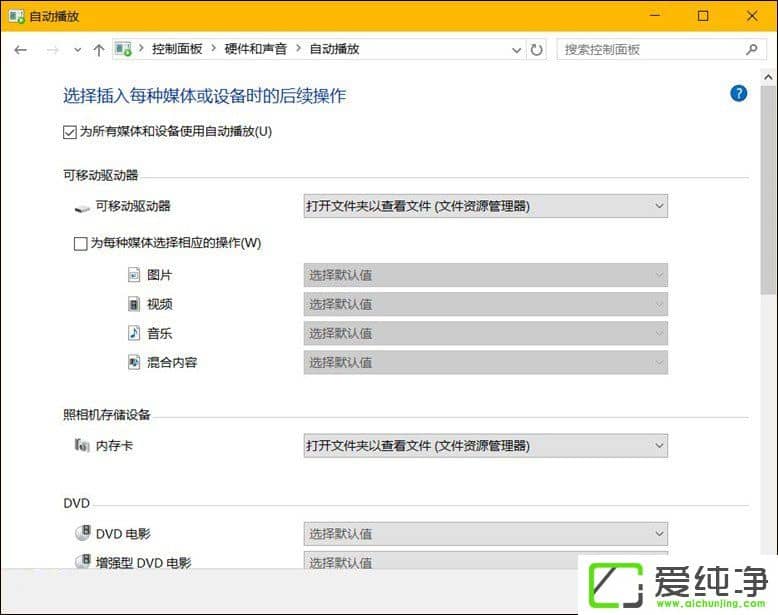Open the 内存卡 action dropdown
Viewport: 778px width, 615px height.
click(485, 445)
